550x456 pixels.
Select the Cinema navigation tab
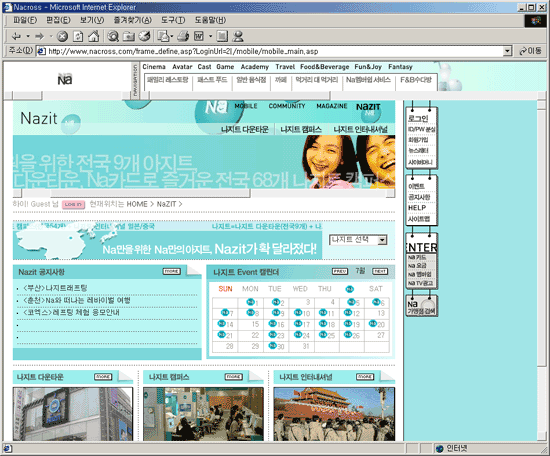[x=154, y=67]
